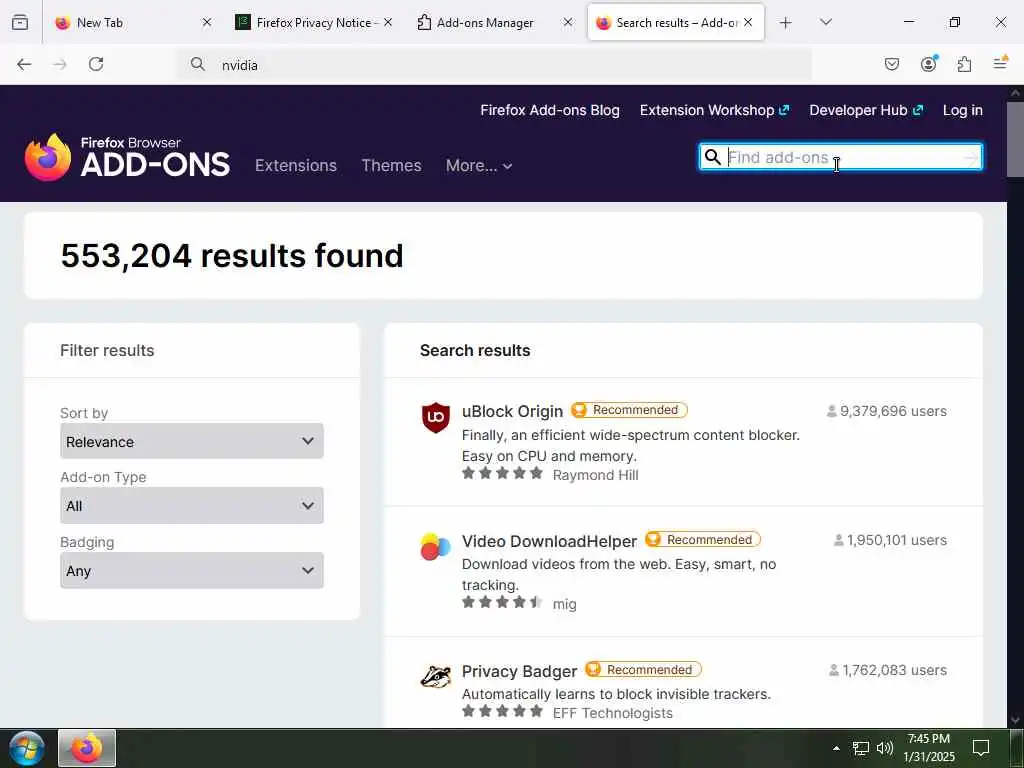Image resolution: width=1024 pixels, height=768 pixels.
Task: Click the search magnifier in address bar
Action: coord(197,64)
